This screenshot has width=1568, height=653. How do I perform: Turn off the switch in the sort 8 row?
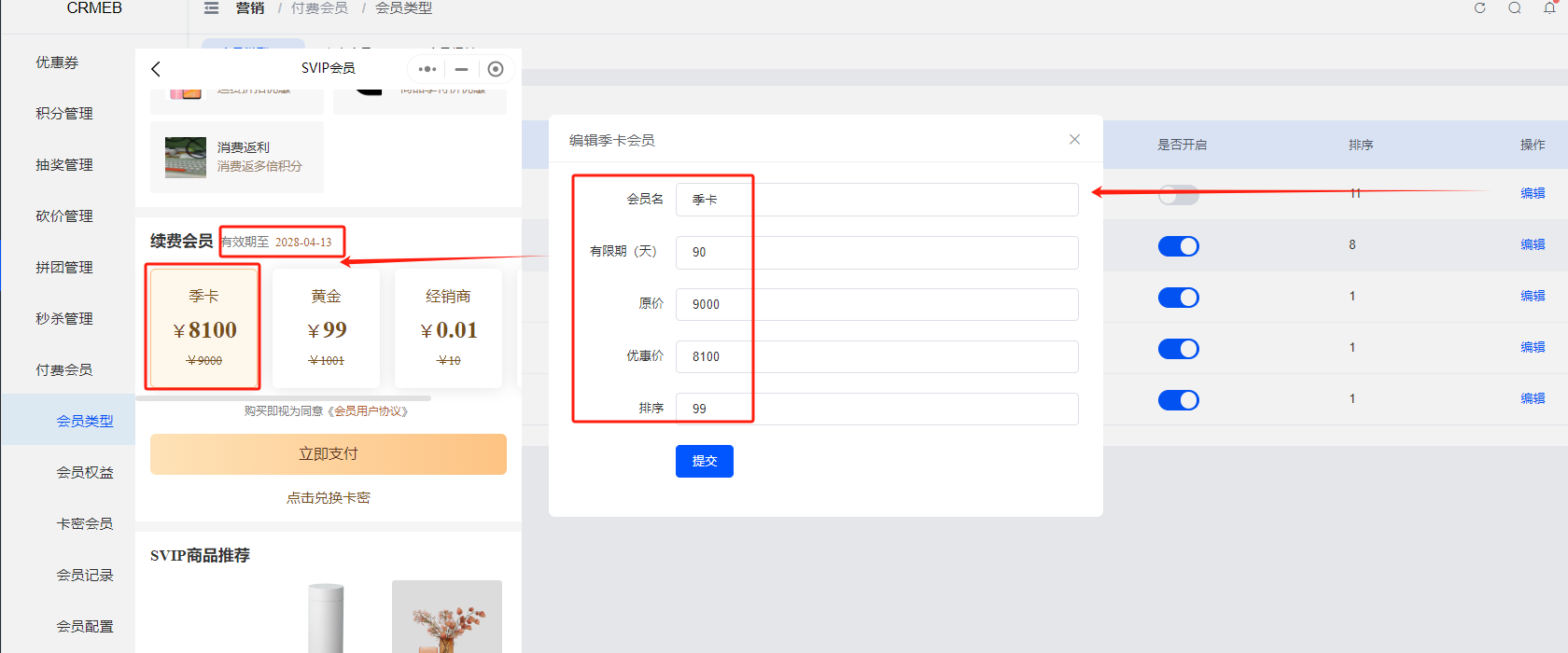pos(1179,246)
